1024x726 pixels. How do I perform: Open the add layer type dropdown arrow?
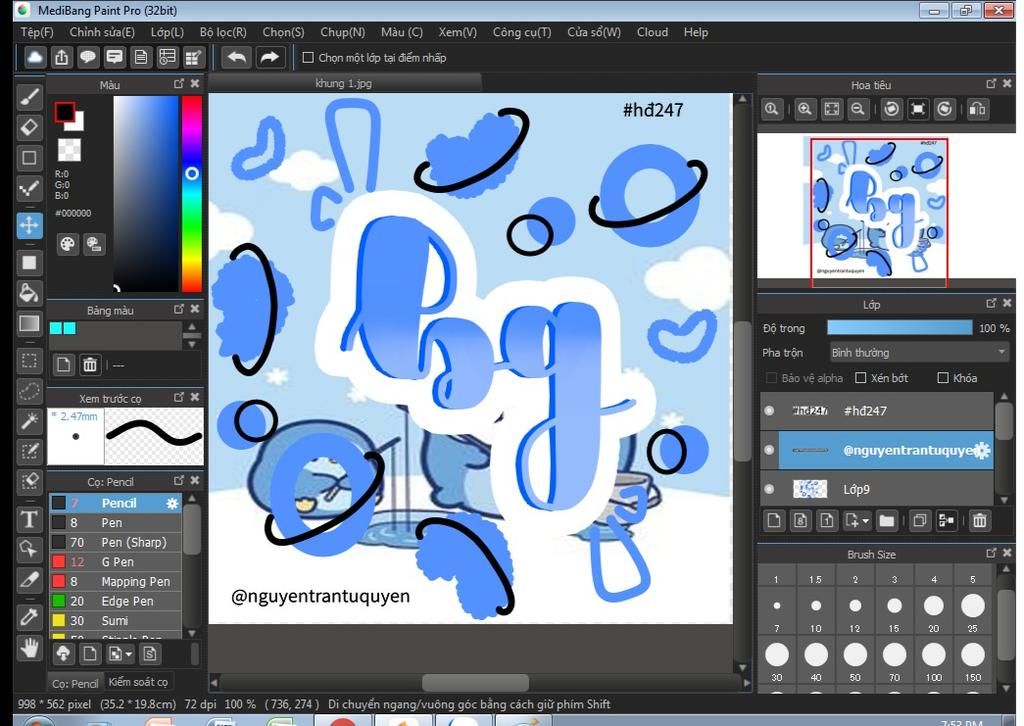pos(866,521)
